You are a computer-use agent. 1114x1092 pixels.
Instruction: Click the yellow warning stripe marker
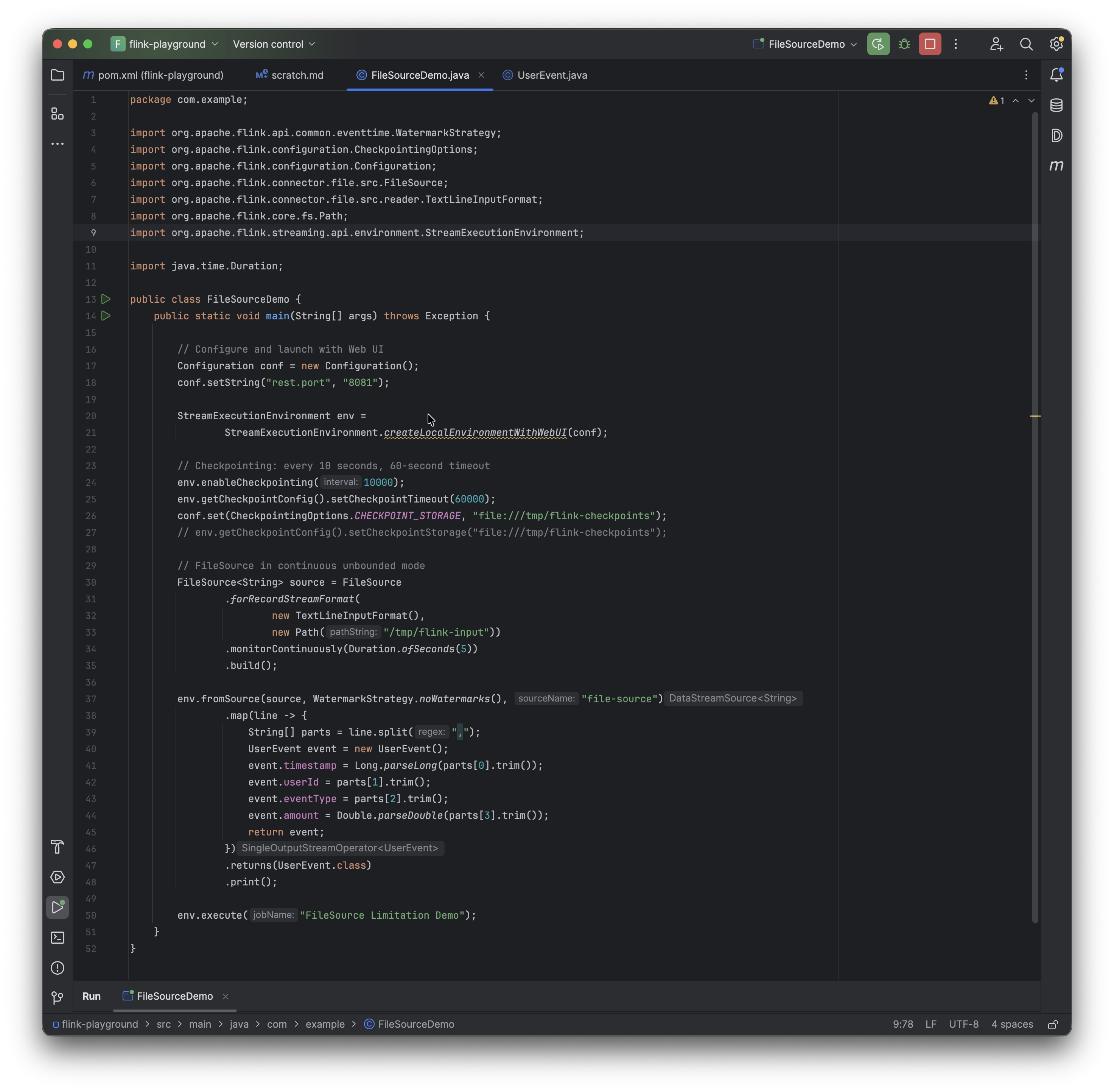[1035, 416]
